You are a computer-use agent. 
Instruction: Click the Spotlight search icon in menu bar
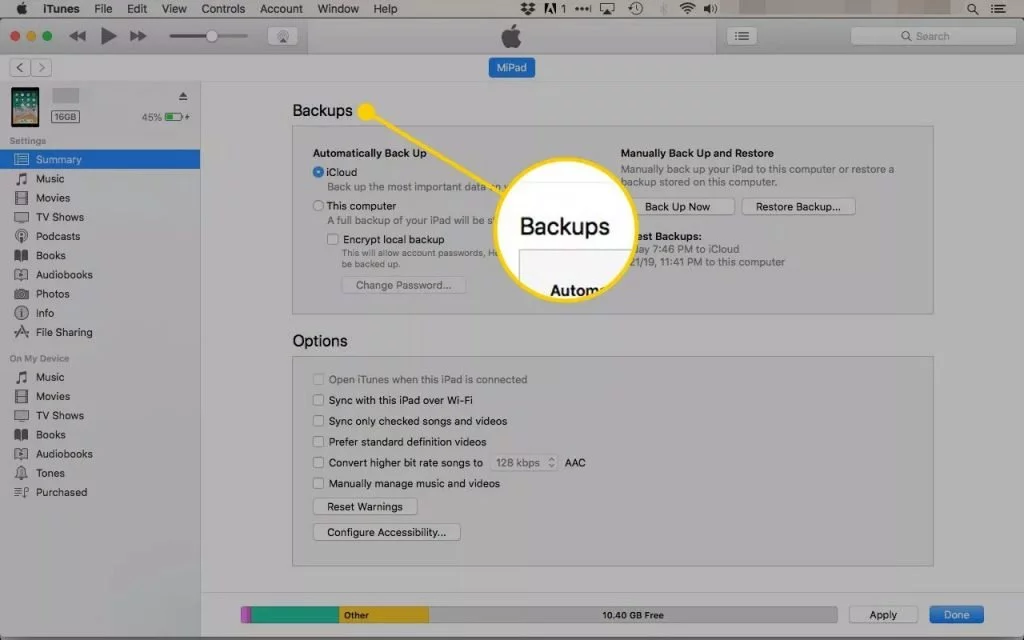973,9
